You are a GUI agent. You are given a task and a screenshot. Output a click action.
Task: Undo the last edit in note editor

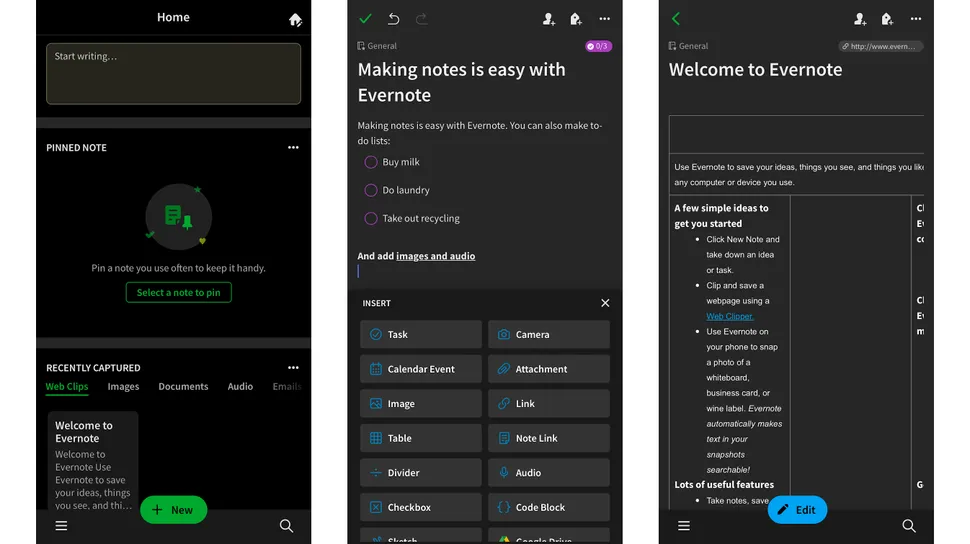pyautogui.click(x=393, y=19)
